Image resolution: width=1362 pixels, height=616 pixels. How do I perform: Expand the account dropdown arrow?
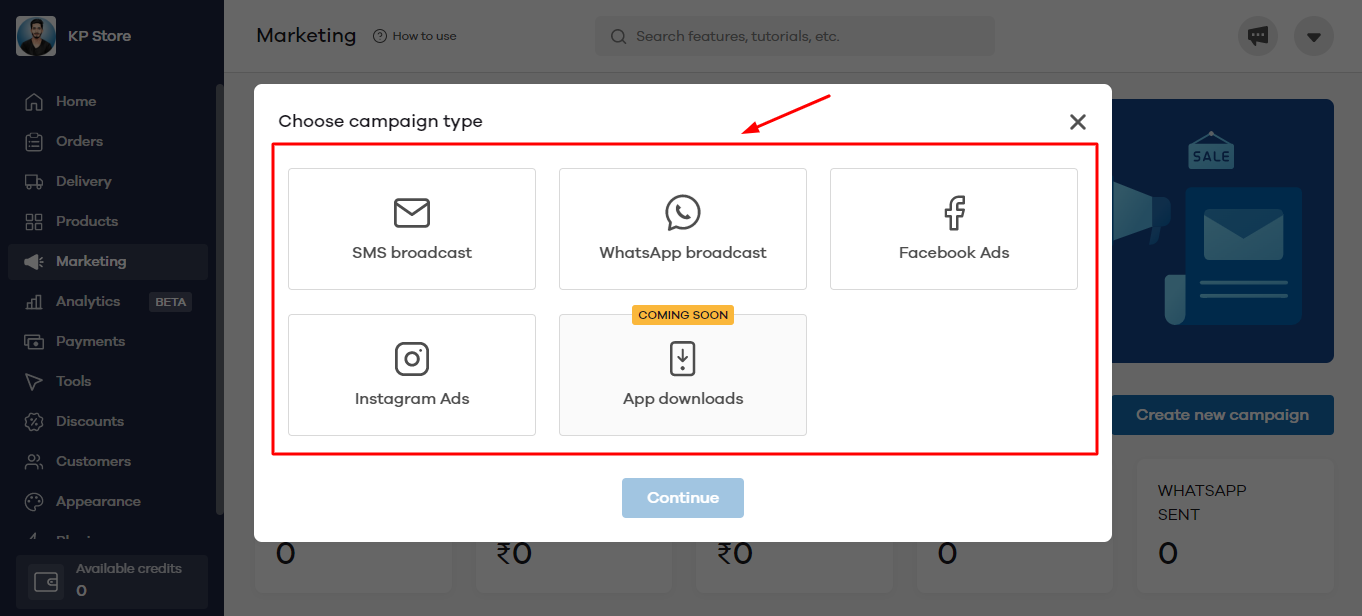point(1314,37)
